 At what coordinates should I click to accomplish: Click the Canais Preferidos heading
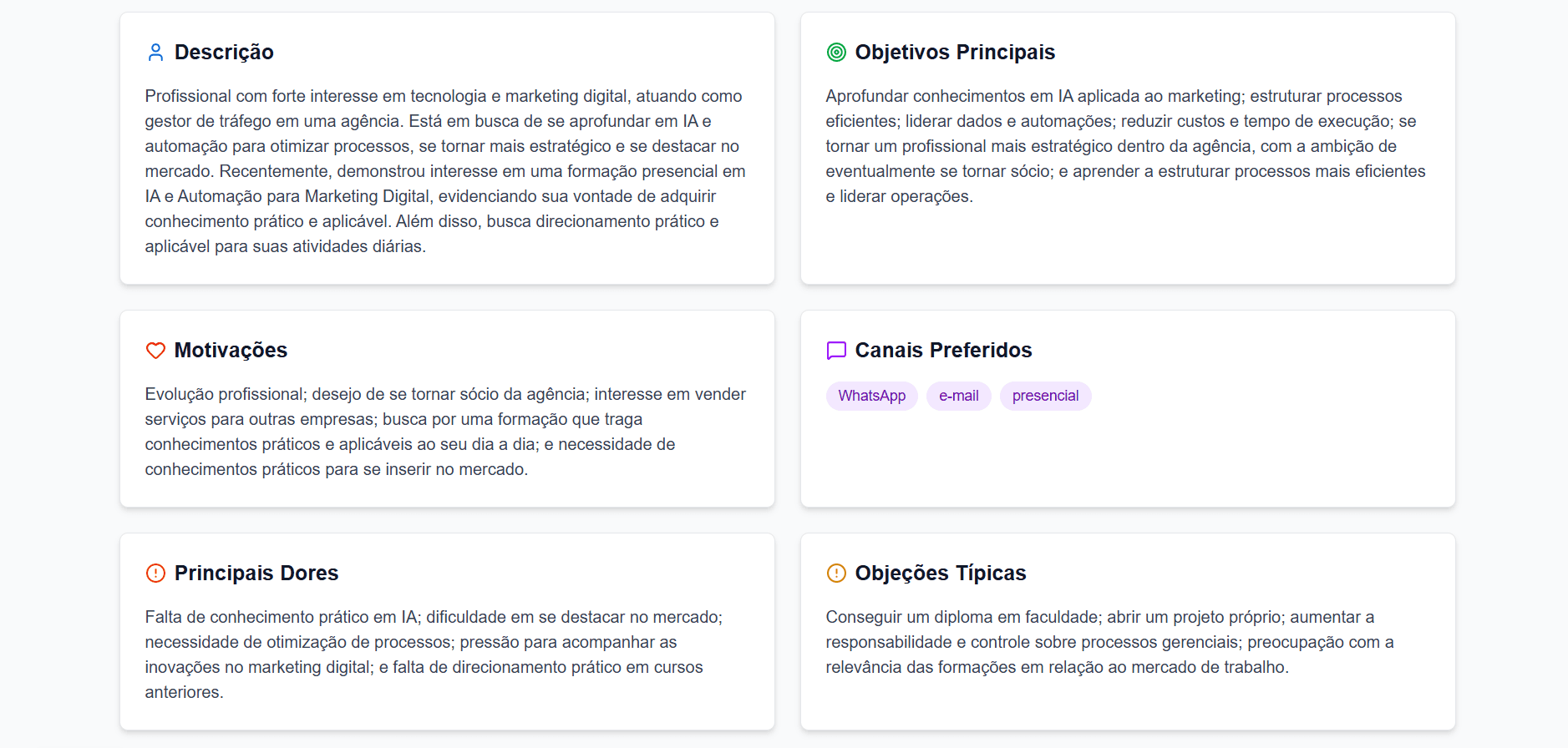tap(944, 351)
